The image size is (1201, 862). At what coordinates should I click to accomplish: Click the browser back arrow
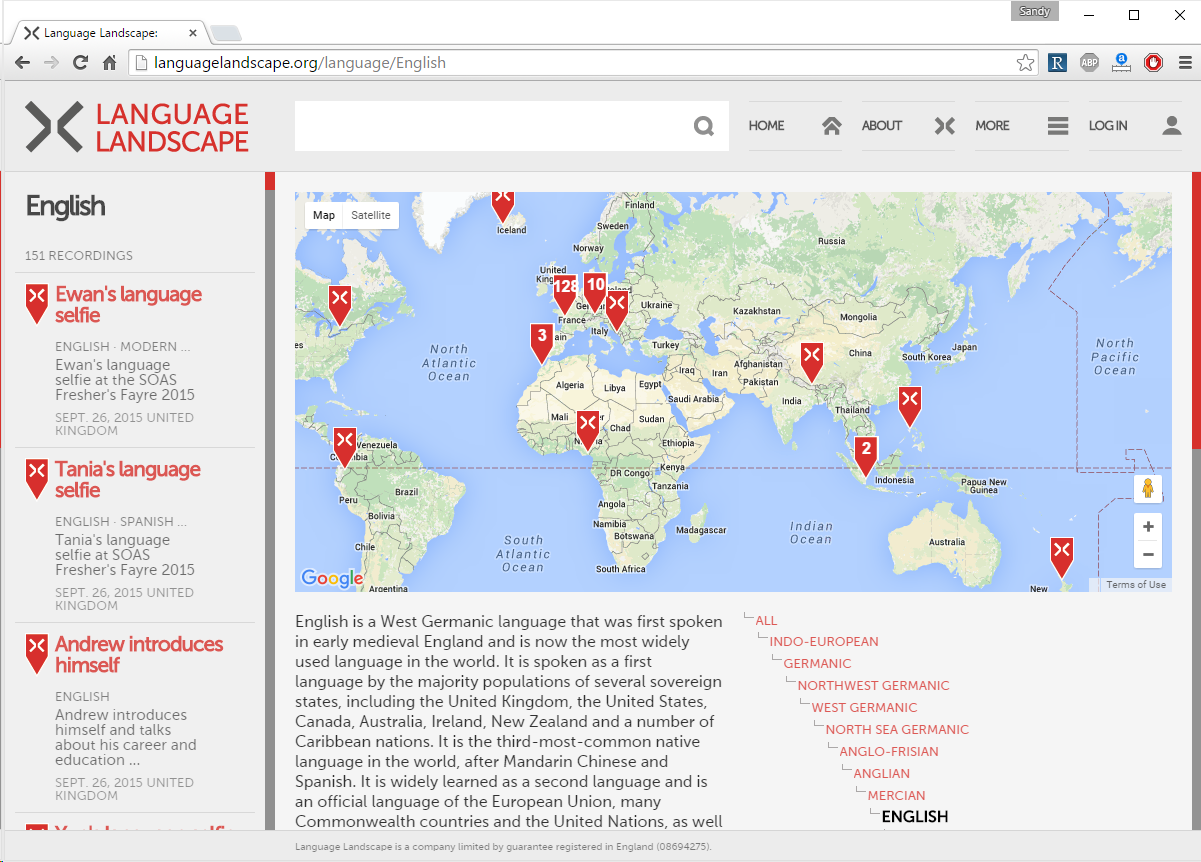[x=22, y=63]
